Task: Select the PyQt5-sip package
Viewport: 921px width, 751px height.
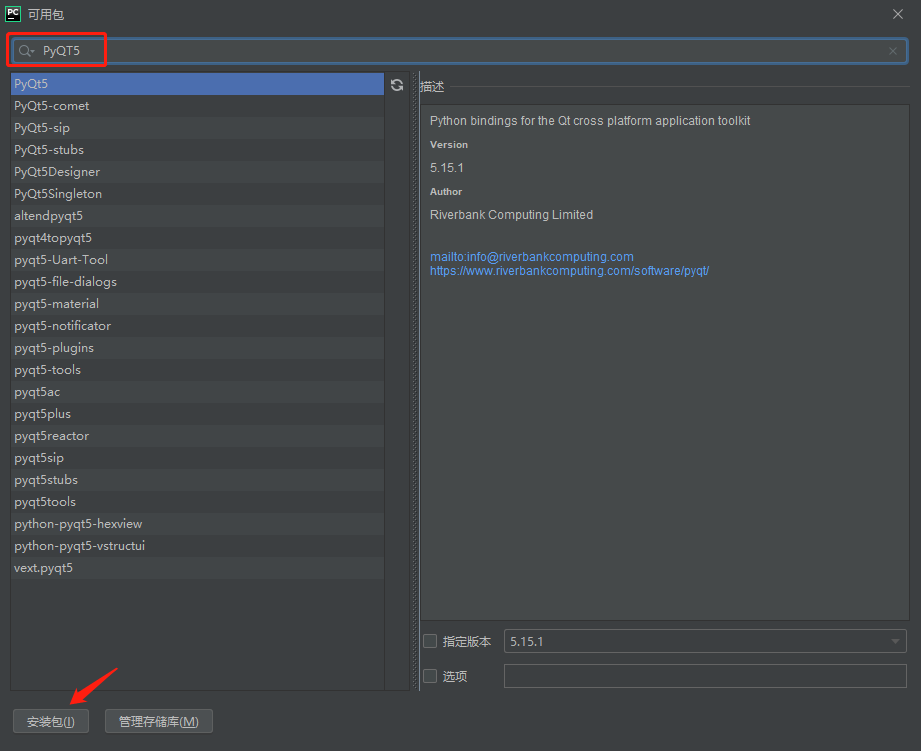Action: tap(47, 127)
